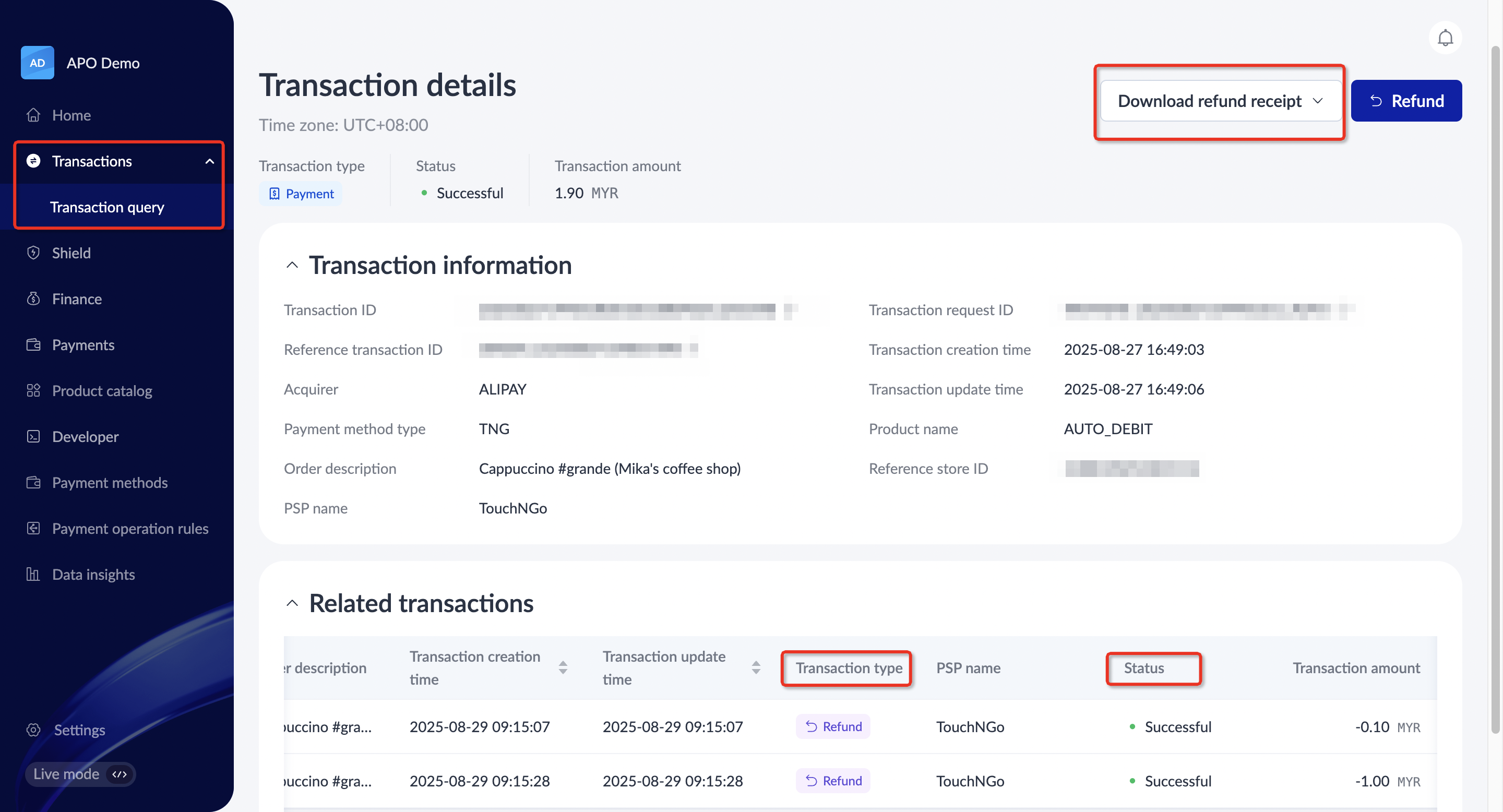Click the Finance sidebar icon

[33, 298]
